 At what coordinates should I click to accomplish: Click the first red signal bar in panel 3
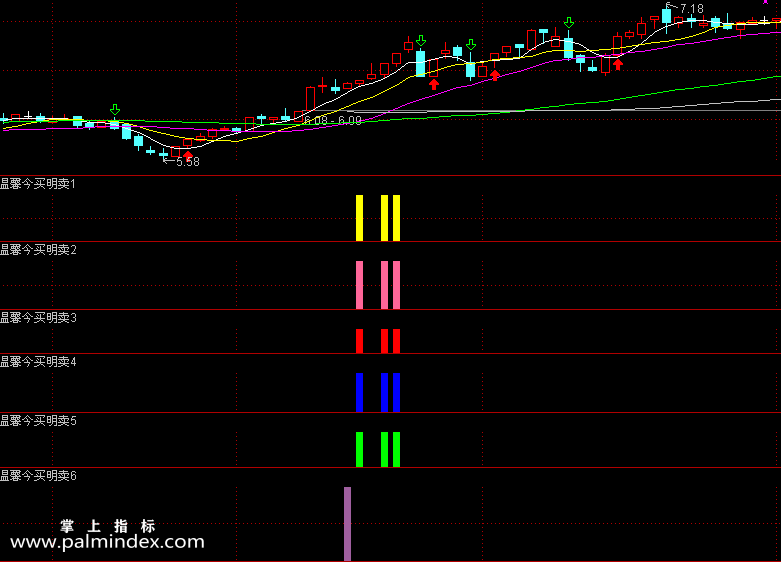point(360,341)
